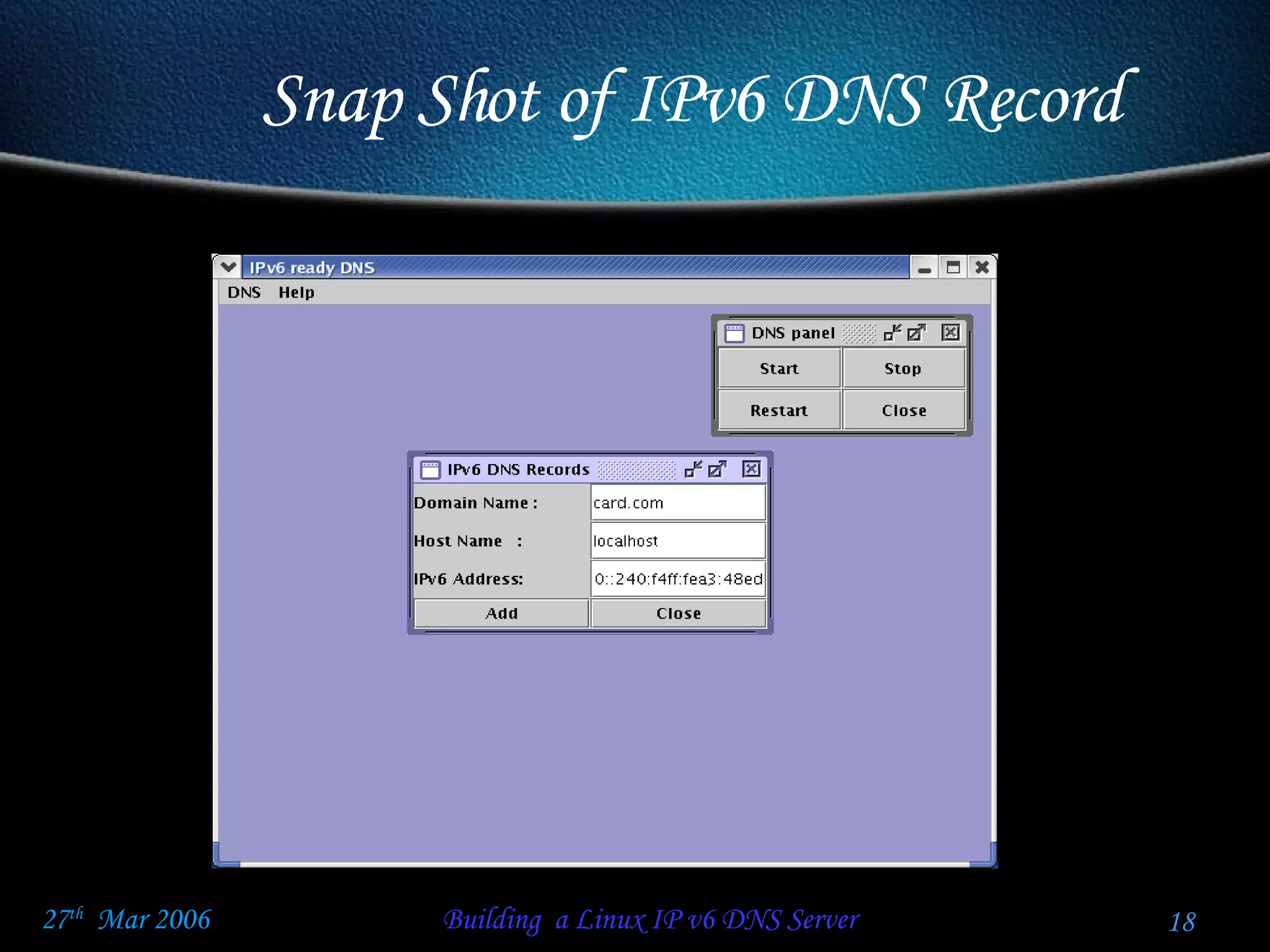Click the Close button in DNS panel
1270x952 pixels.
(x=904, y=410)
